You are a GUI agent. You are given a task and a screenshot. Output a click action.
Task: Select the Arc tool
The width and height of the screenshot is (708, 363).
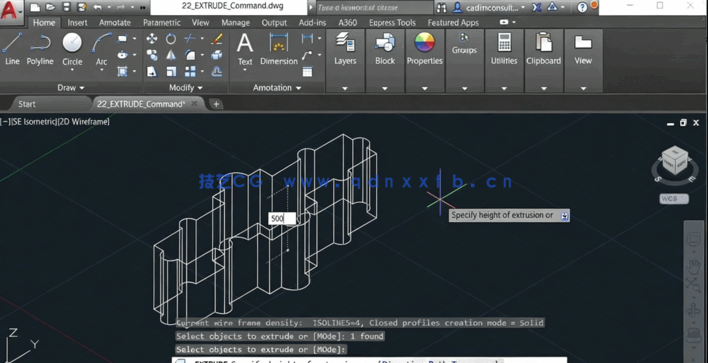tap(102, 49)
